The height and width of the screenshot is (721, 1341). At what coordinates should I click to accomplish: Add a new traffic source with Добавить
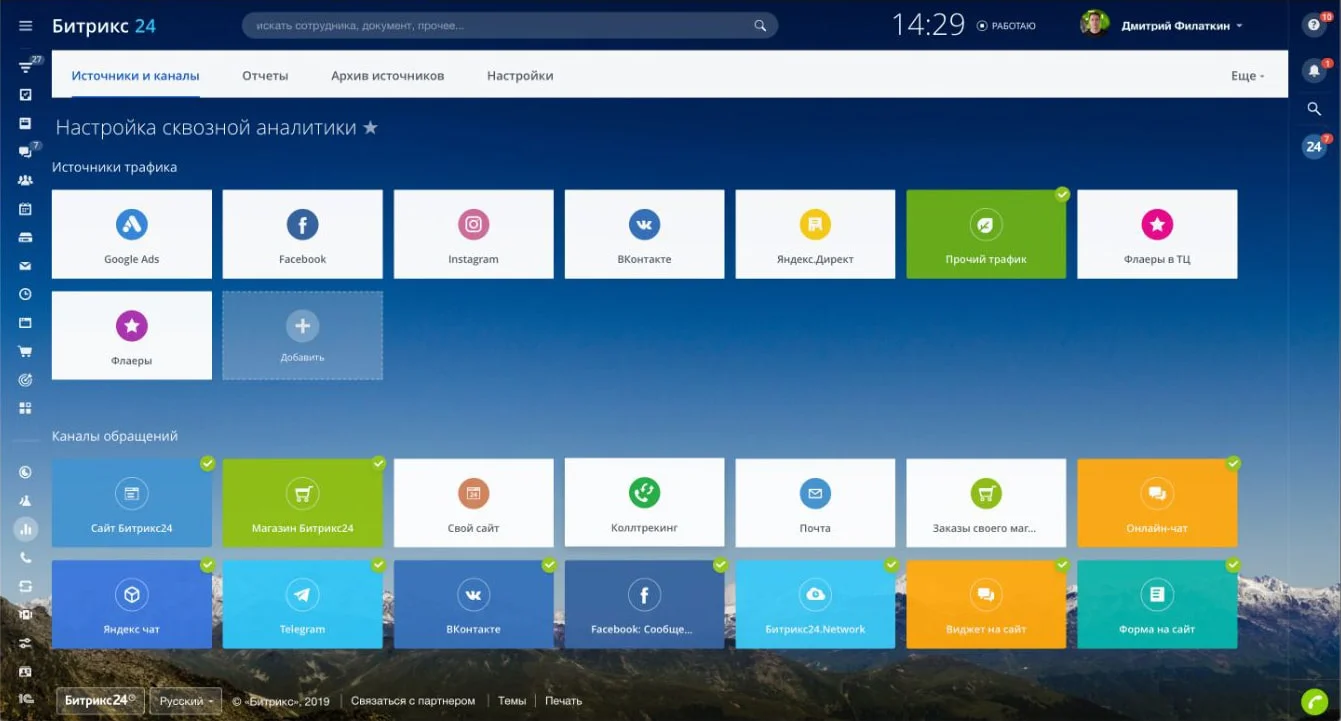pos(302,335)
